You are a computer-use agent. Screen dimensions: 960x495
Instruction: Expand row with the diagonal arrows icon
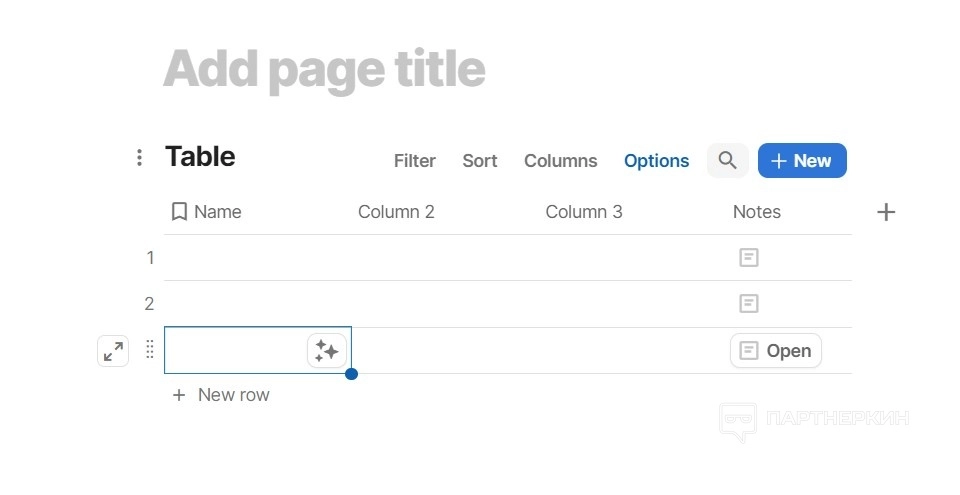(113, 351)
